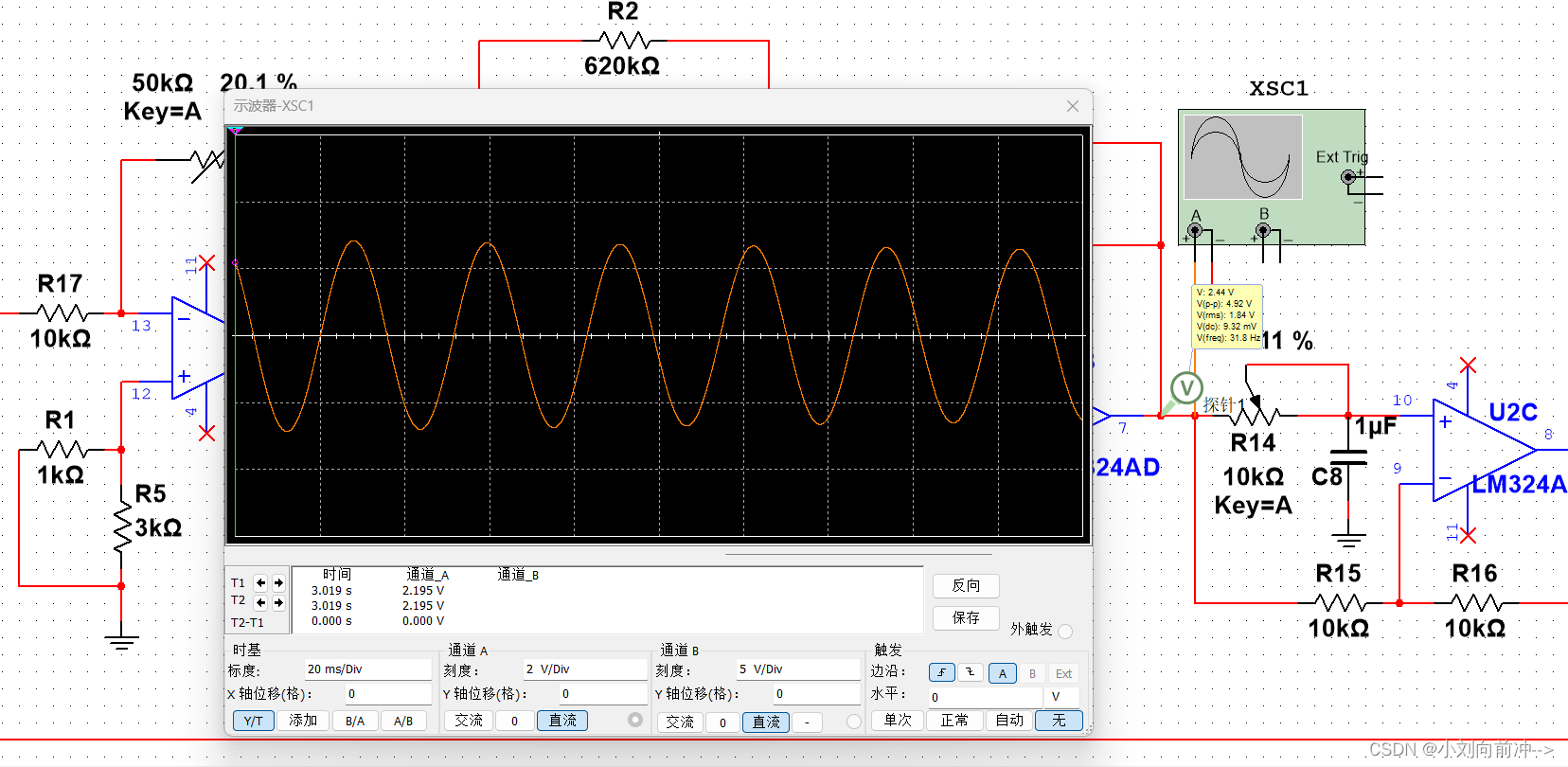Toggle channel B invert minus button
Image resolution: width=1568 pixels, height=767 pixels.
(x=807, y=722)
